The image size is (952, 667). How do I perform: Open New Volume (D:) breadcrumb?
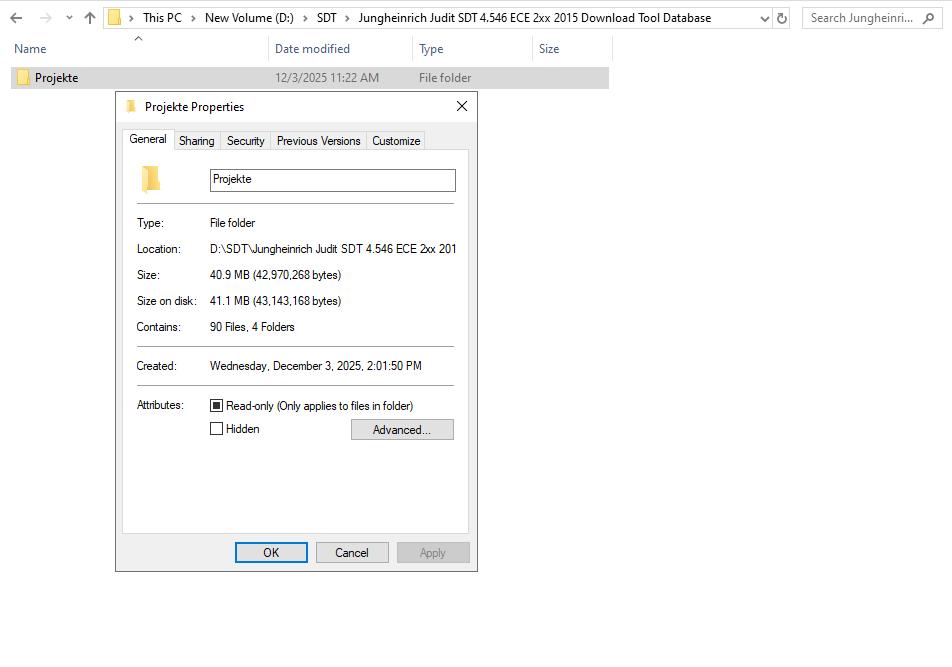click(x=249, y=18)
